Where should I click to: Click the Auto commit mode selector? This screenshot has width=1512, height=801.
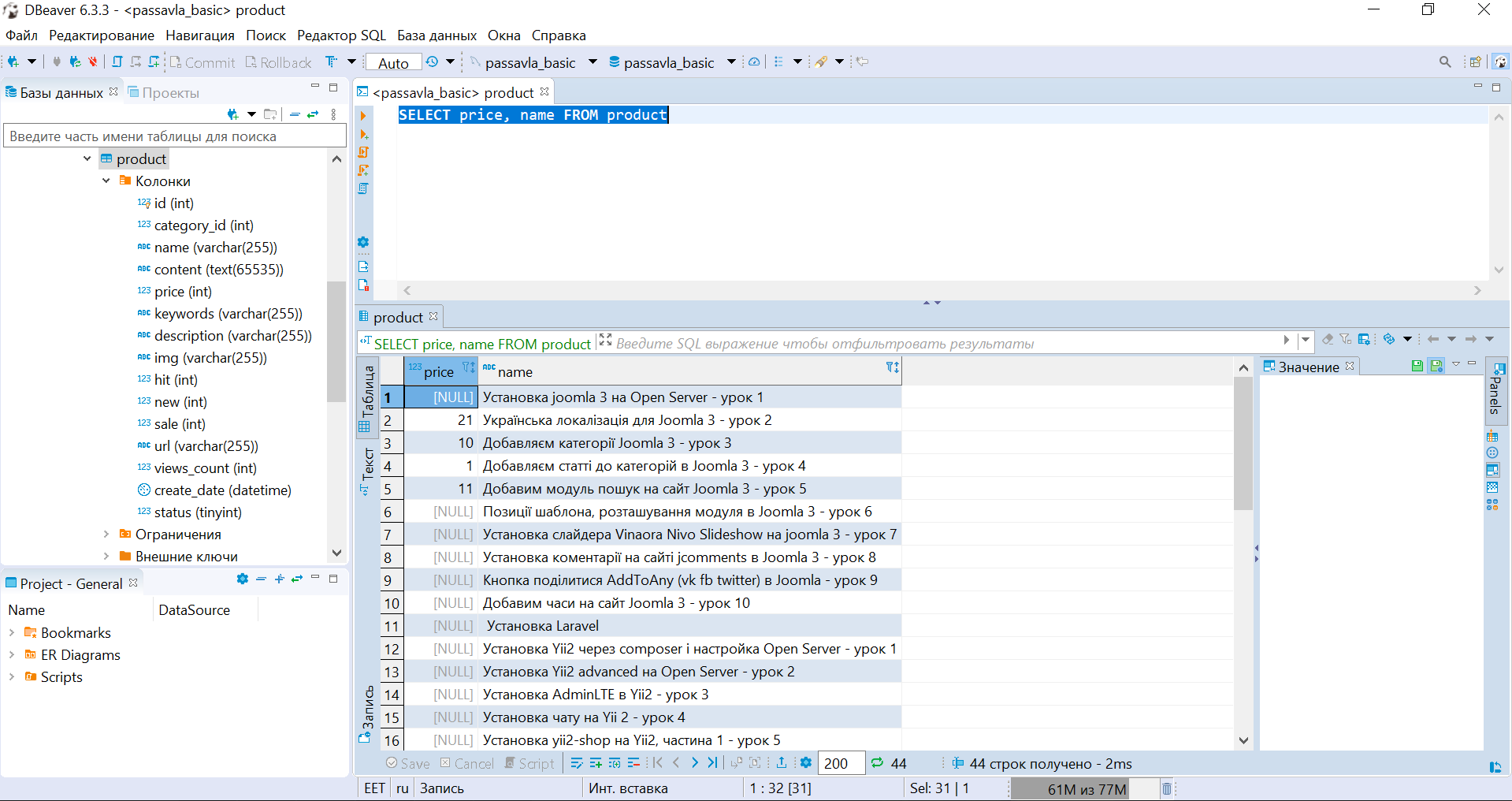click(x=393, y=62)
